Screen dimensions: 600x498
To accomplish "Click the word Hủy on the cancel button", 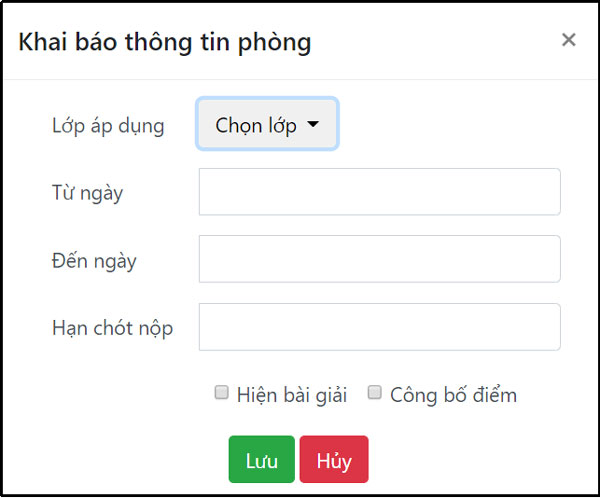I will pyautogui.click(x=334, y=462).
